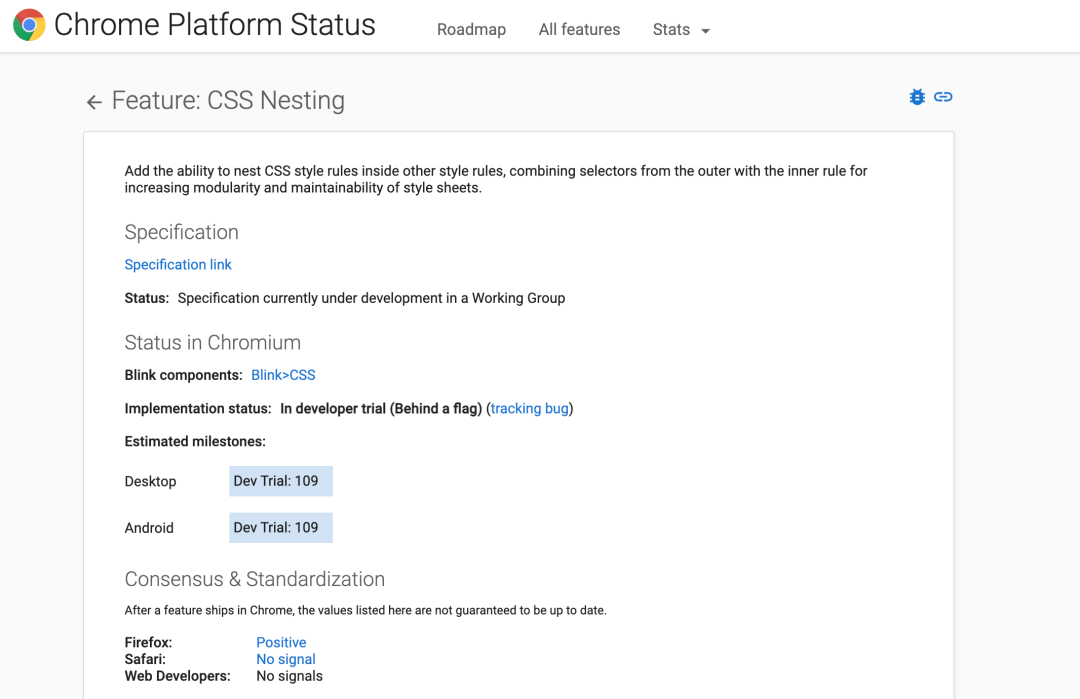Open the tracking bug link
The height and width of the screenshot is (699, 1080).
(529, 408)
